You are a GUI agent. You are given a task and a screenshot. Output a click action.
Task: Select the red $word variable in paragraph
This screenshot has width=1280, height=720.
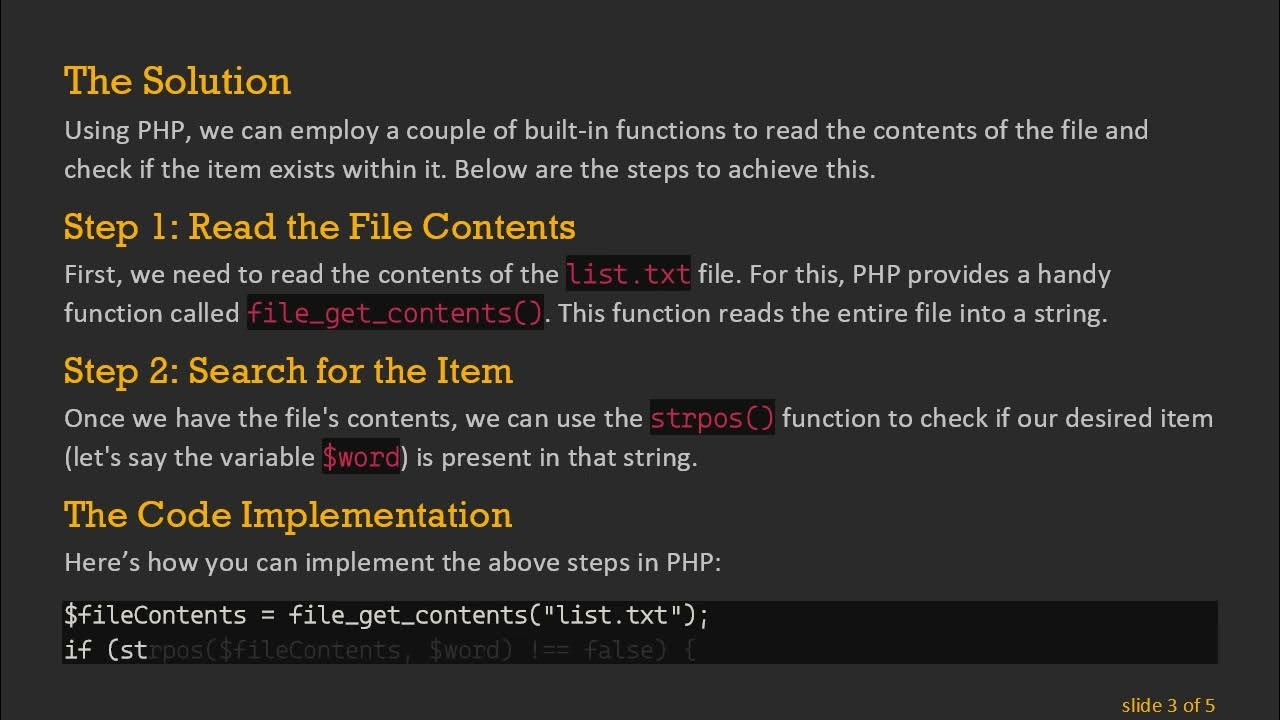[x=360, y=458]
